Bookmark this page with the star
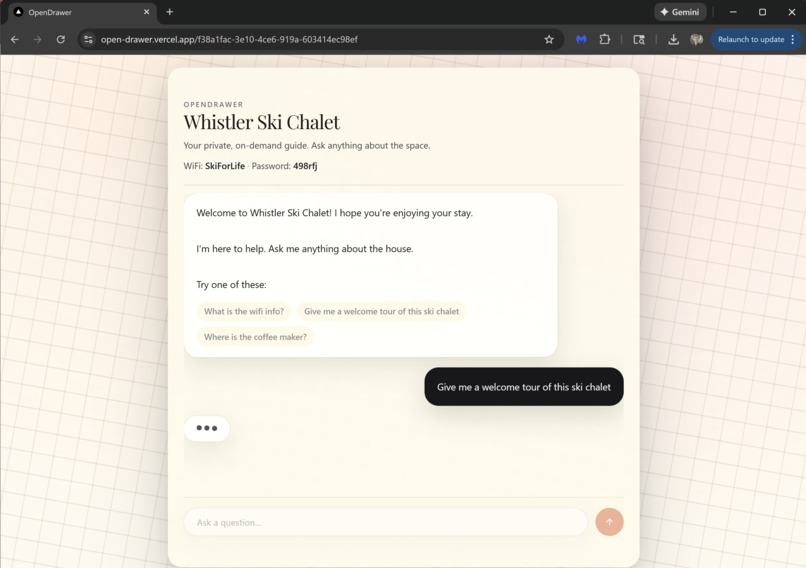 click(x=549, y=40)
